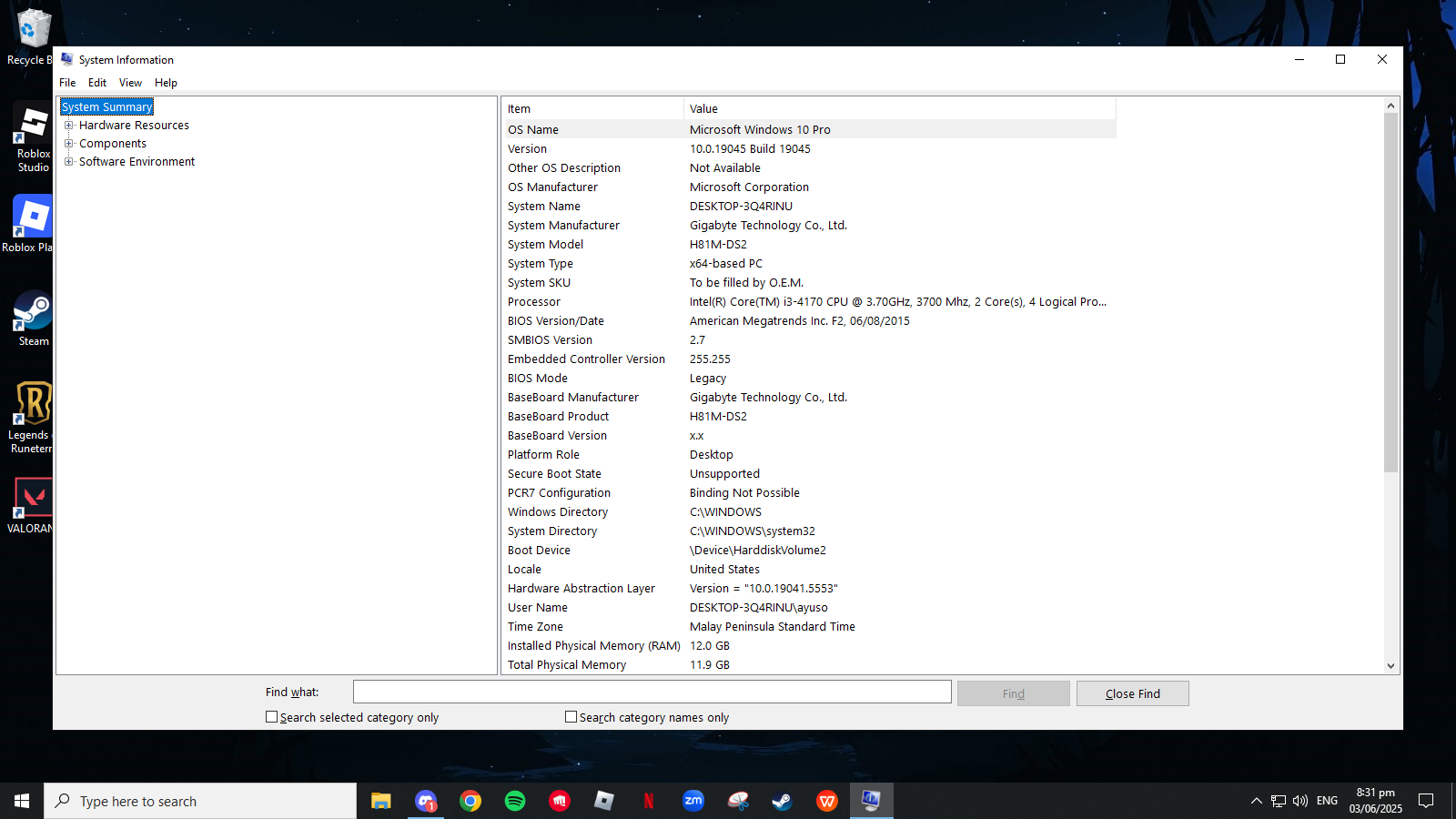This screenshot has height=819, width=1456.
Task: Select the Processor row
Action: tap(809, 302)
